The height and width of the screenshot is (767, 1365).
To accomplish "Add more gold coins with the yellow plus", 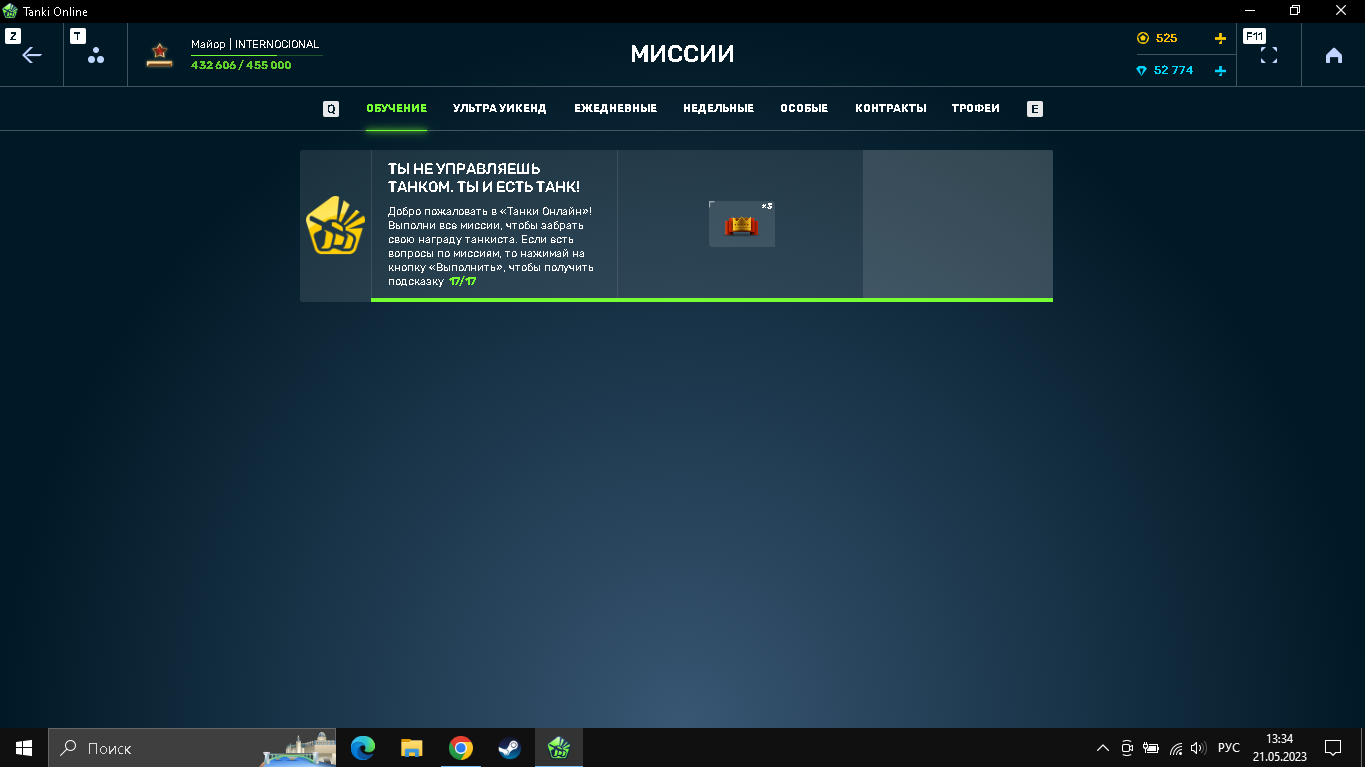I will 1220,38.
